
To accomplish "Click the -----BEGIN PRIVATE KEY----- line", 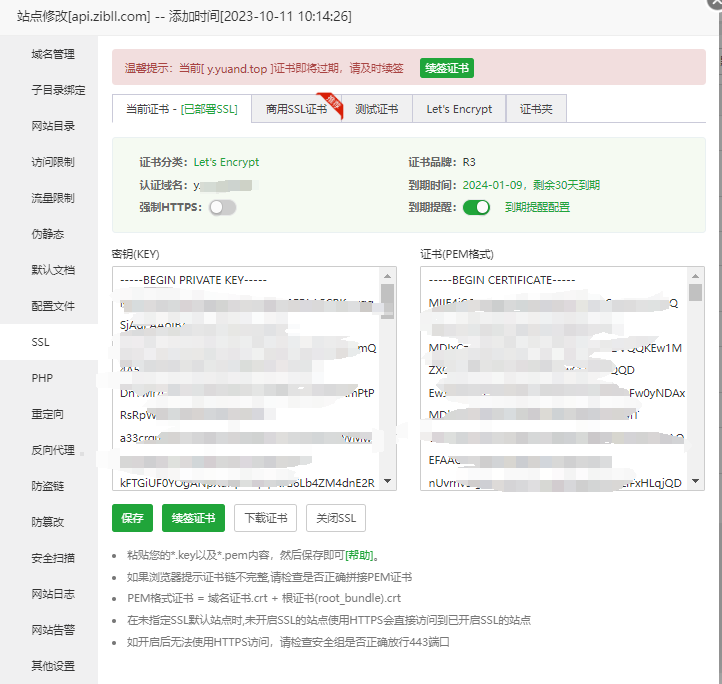I will pos(193,280).
